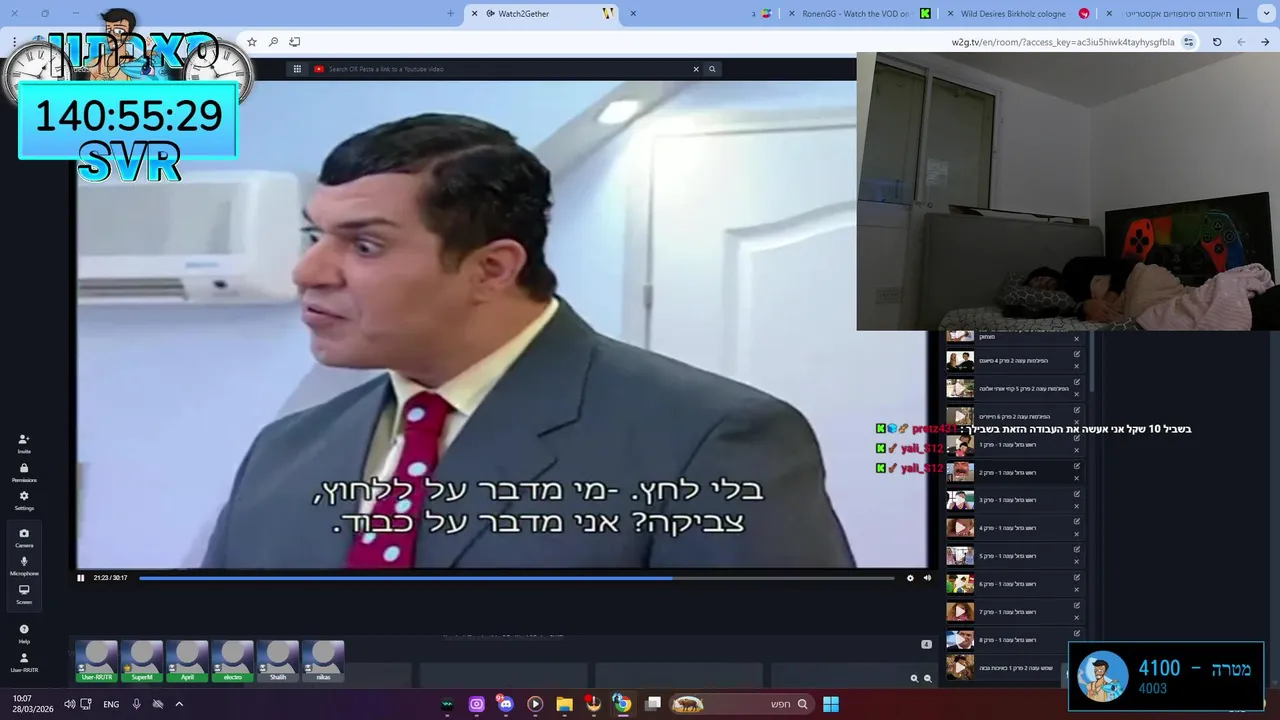This screenshot has width=1280, height=720.
Task: Open Help in the left sidebar
Action: point(24,634)
